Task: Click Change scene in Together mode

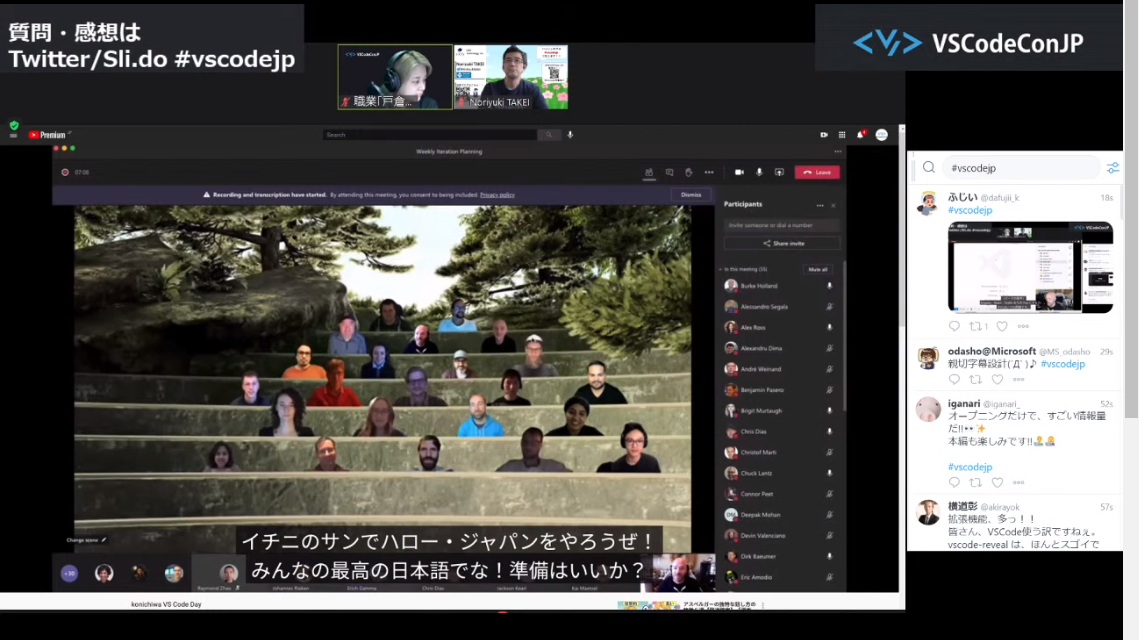Action: 86,540
